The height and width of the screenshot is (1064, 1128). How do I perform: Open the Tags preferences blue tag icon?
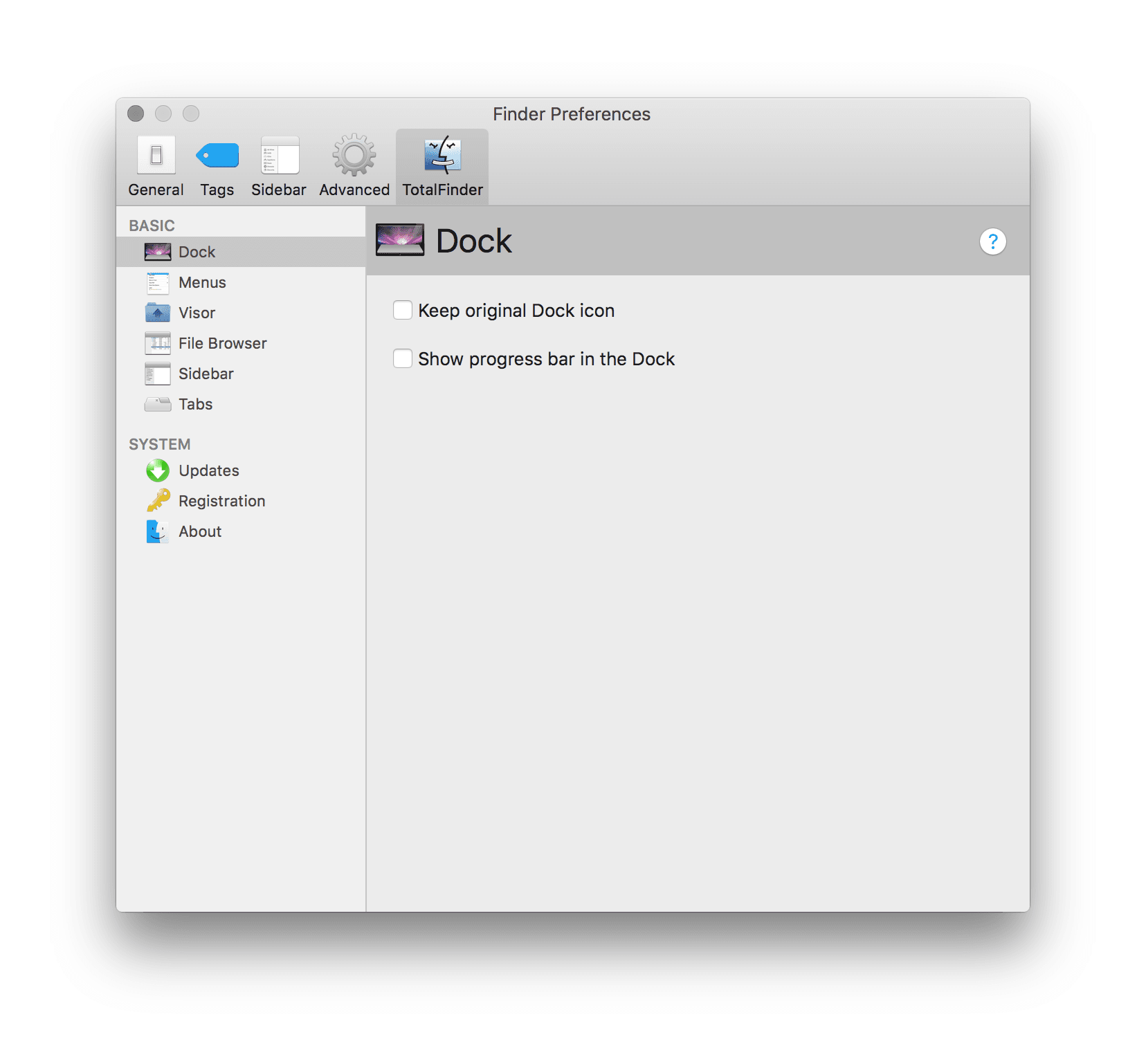(217, 155)
